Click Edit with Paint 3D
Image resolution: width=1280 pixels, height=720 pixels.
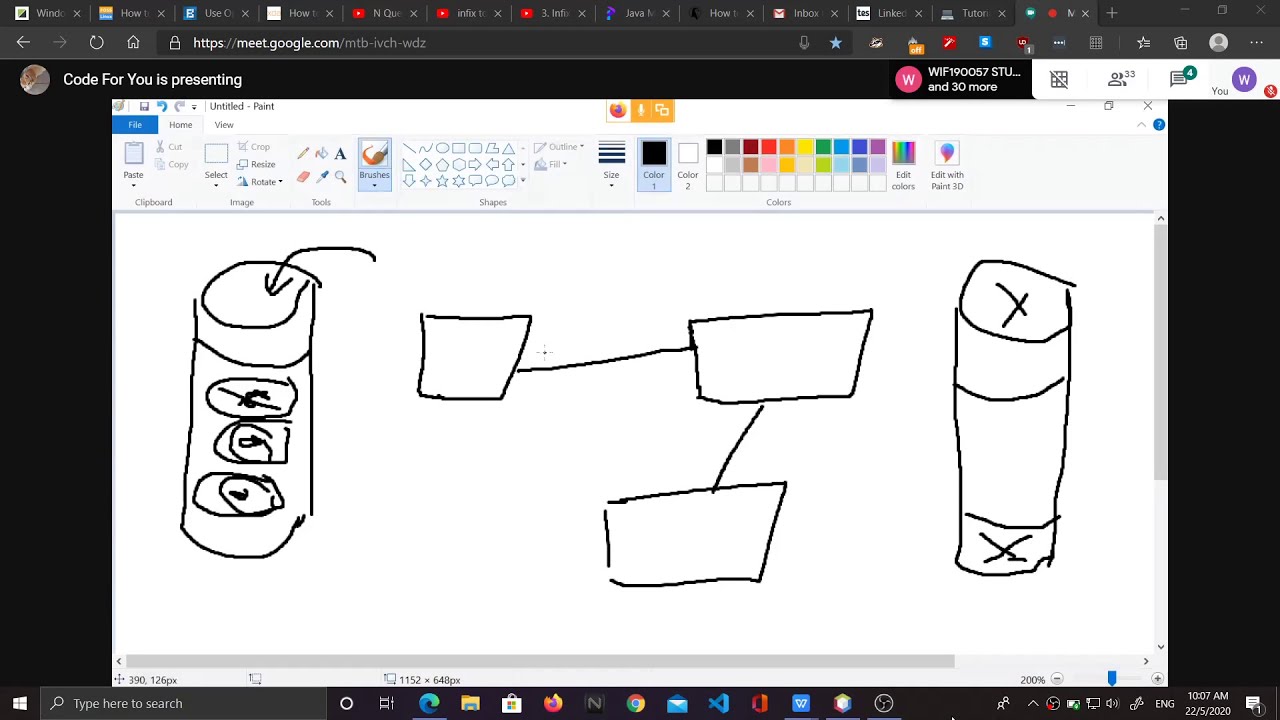947,166
